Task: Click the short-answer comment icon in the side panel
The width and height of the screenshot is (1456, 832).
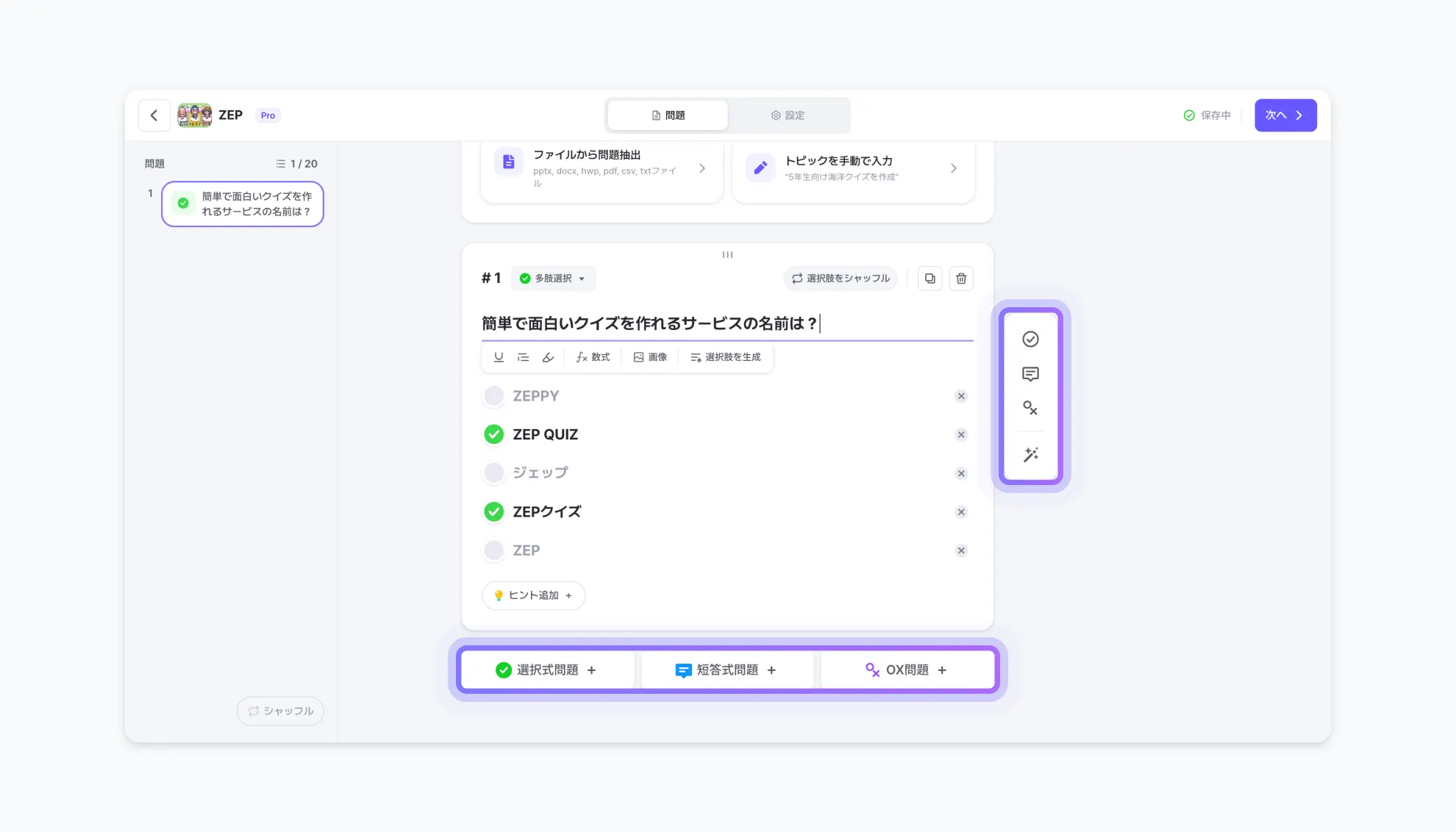Action: 1031,374
